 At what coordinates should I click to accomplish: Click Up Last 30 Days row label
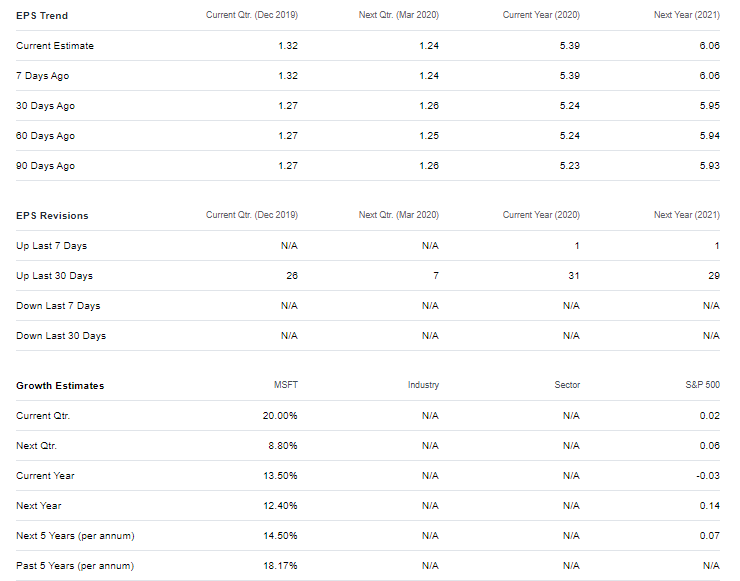click(54, 276)
